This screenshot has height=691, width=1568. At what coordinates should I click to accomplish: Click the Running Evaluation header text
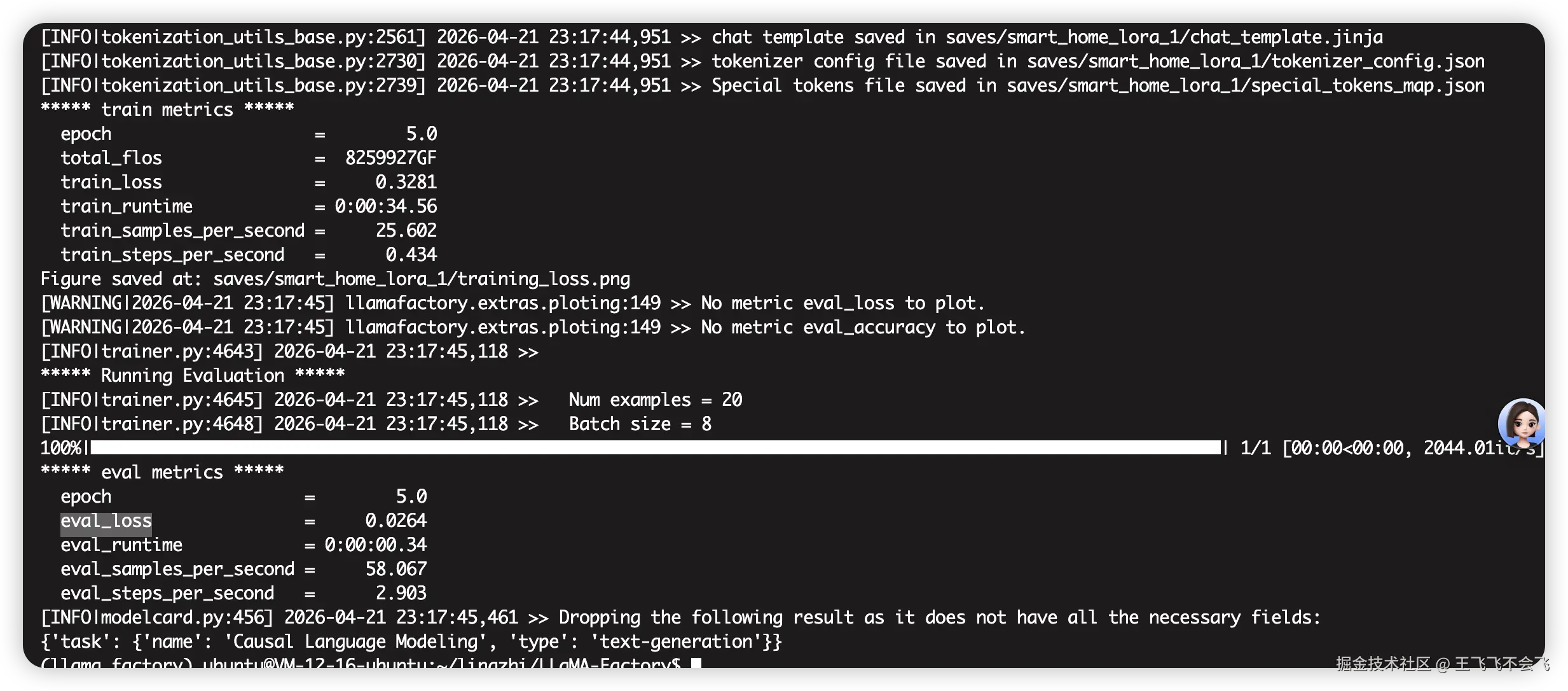click(193, 375)
